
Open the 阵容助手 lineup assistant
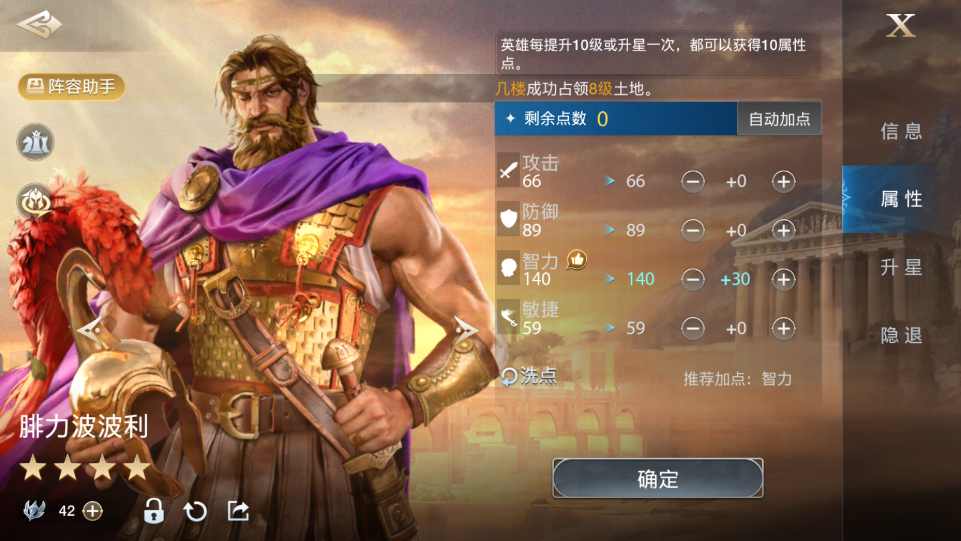pyautogui.click(x=72, y=87)
